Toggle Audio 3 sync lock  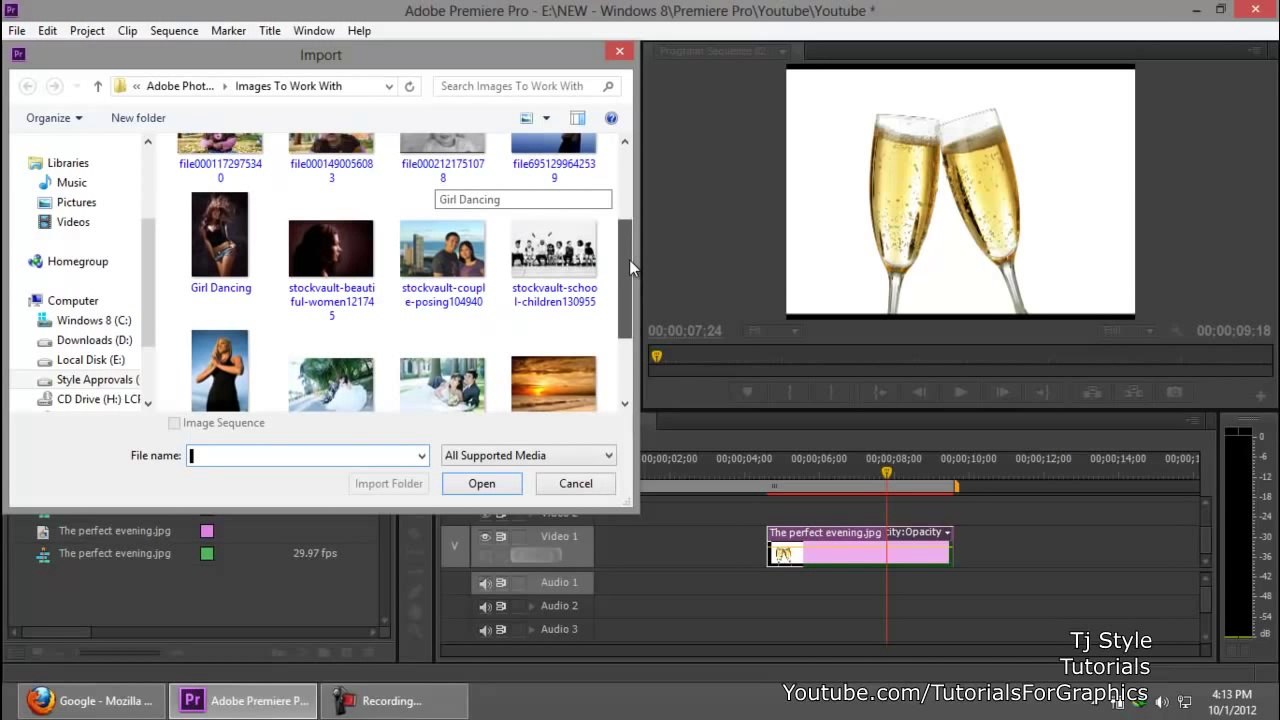coord(501,630)
